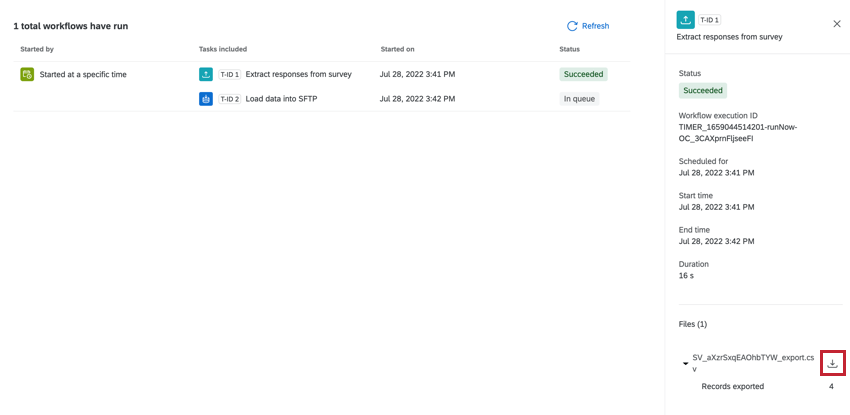Refresh the workflow run list
The width and height of the screenshot is (850, 415).
pyautogui.click(x=588, y=26)
